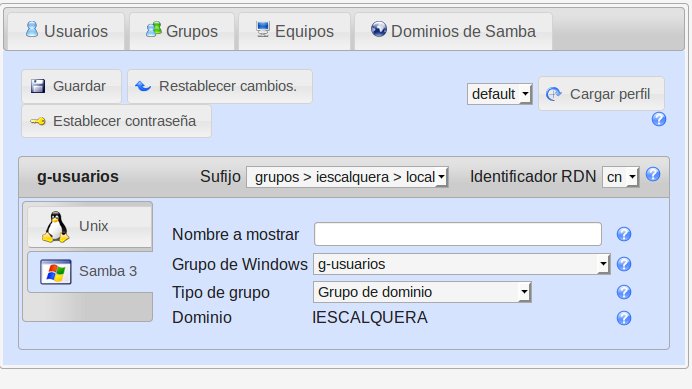Viewport: 692px width, 389px height.
Task: Open the Identificador RDN dropdown
Action: tap(621, 177)
